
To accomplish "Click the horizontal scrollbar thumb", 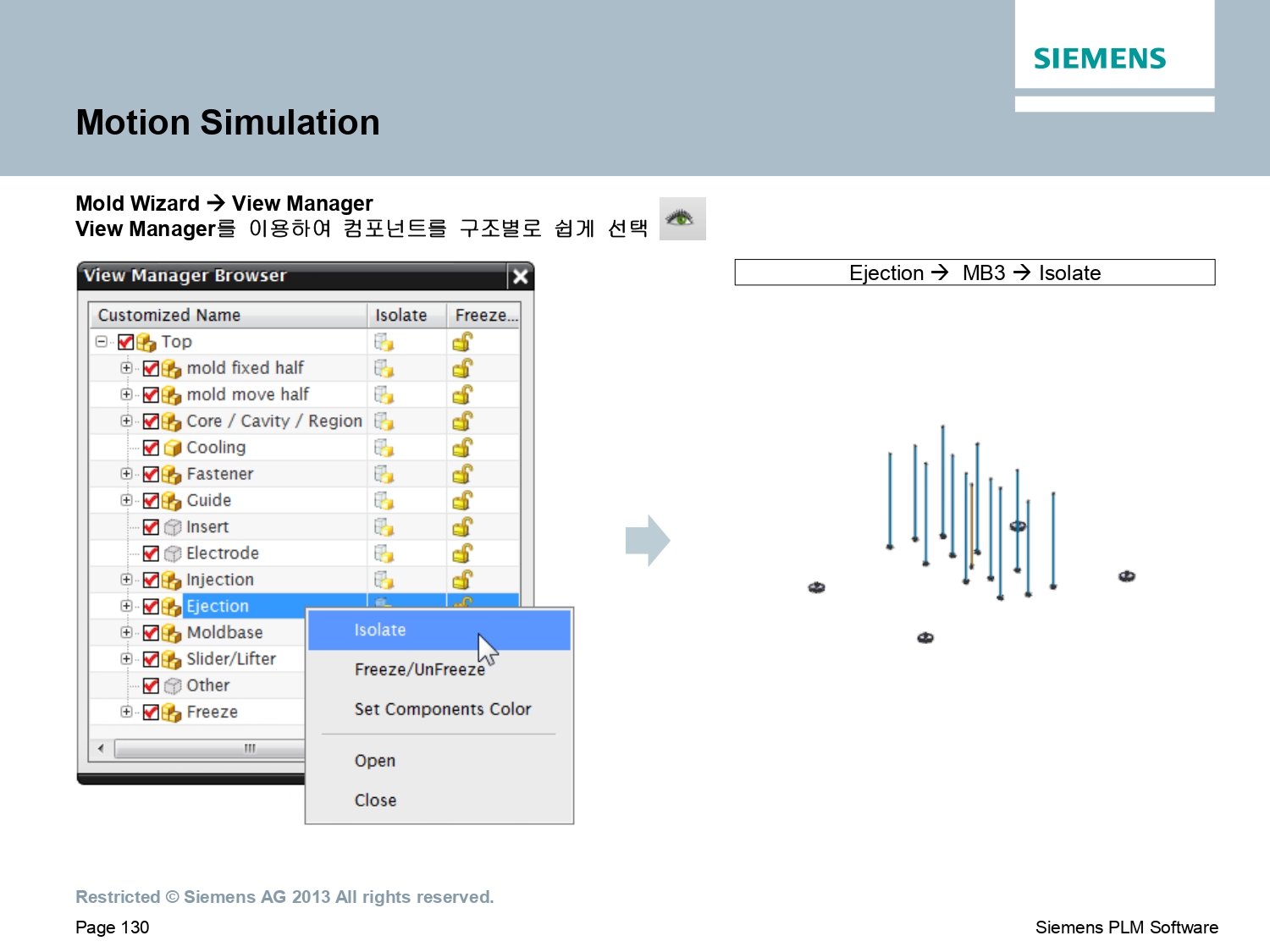I will [212, 748].
